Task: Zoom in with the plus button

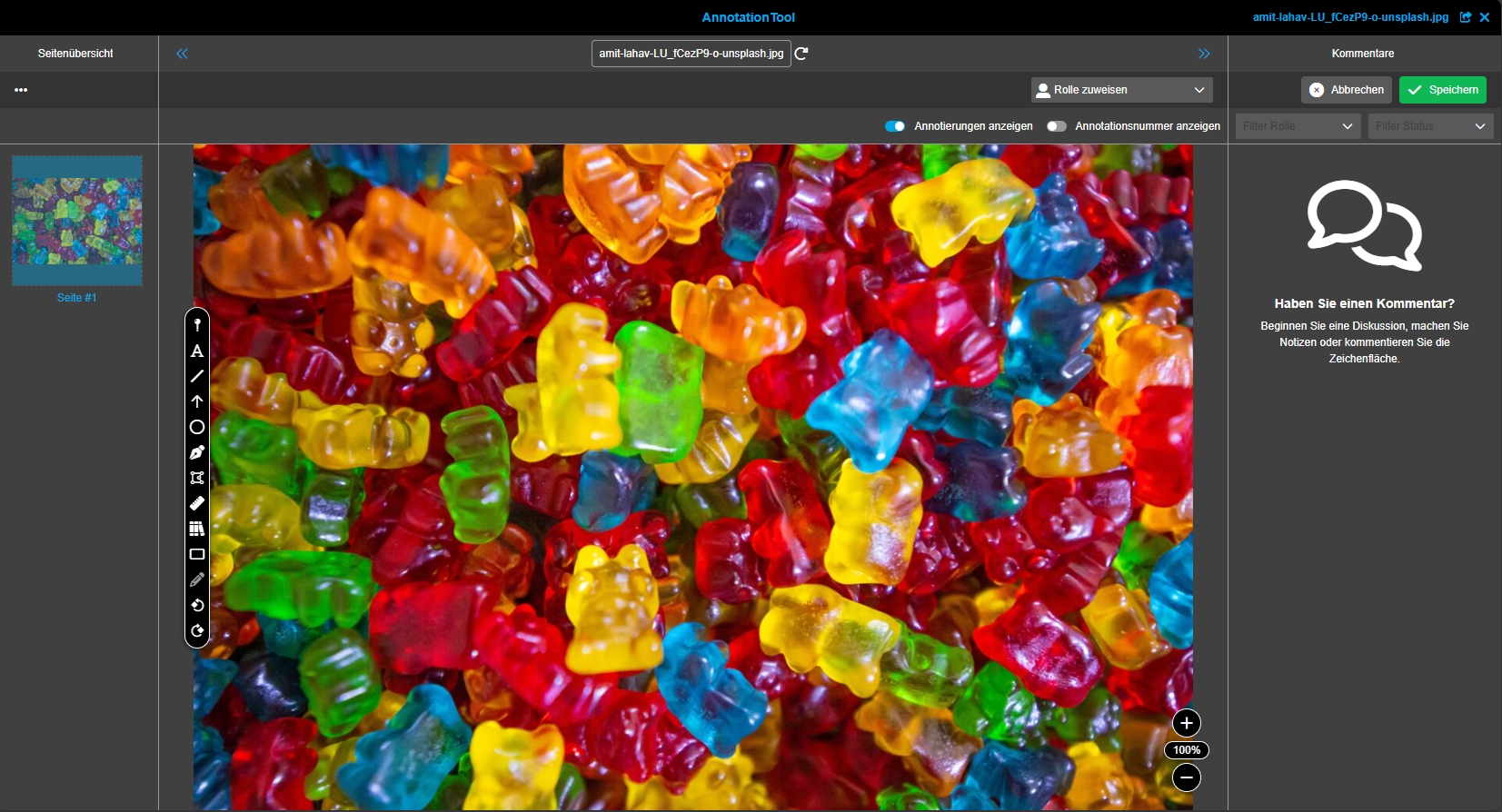Action: [x=1187, y=723]
